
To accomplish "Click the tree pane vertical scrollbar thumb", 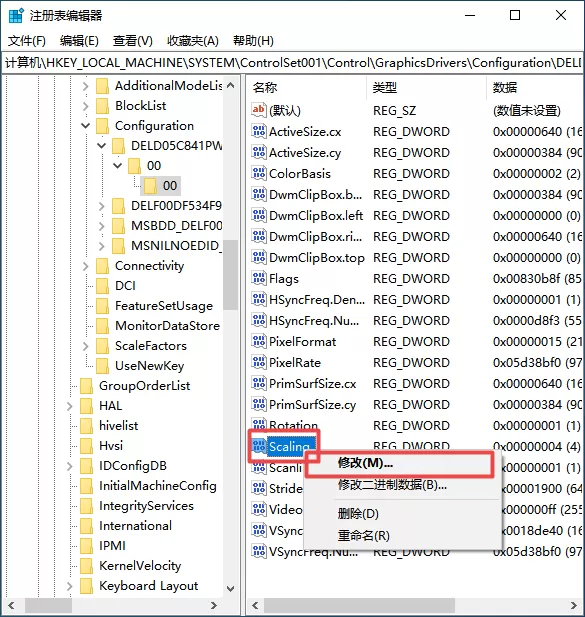I will click(231, 275).
